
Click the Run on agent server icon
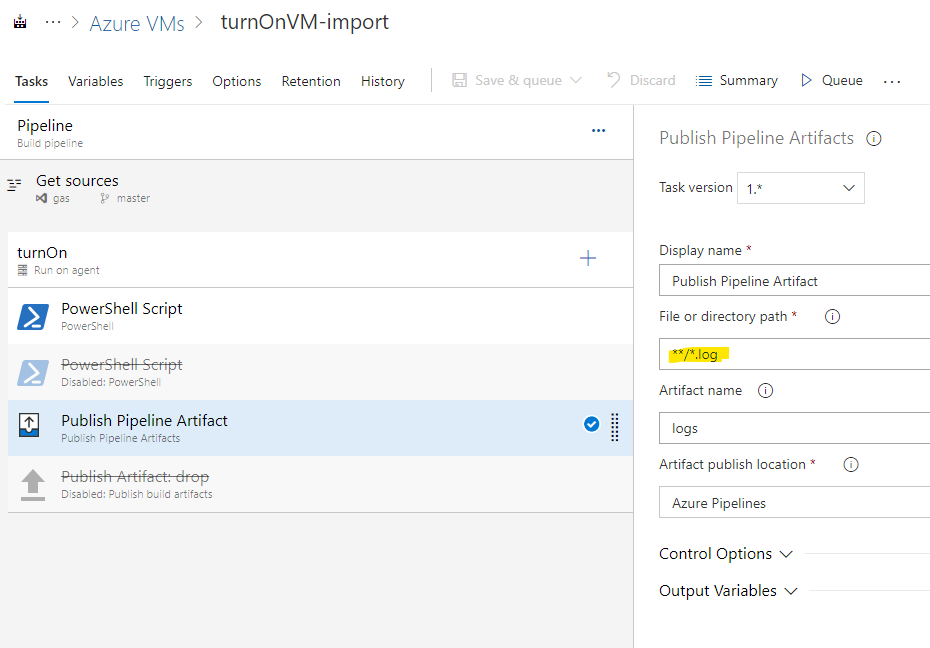[x=23, y=270]
